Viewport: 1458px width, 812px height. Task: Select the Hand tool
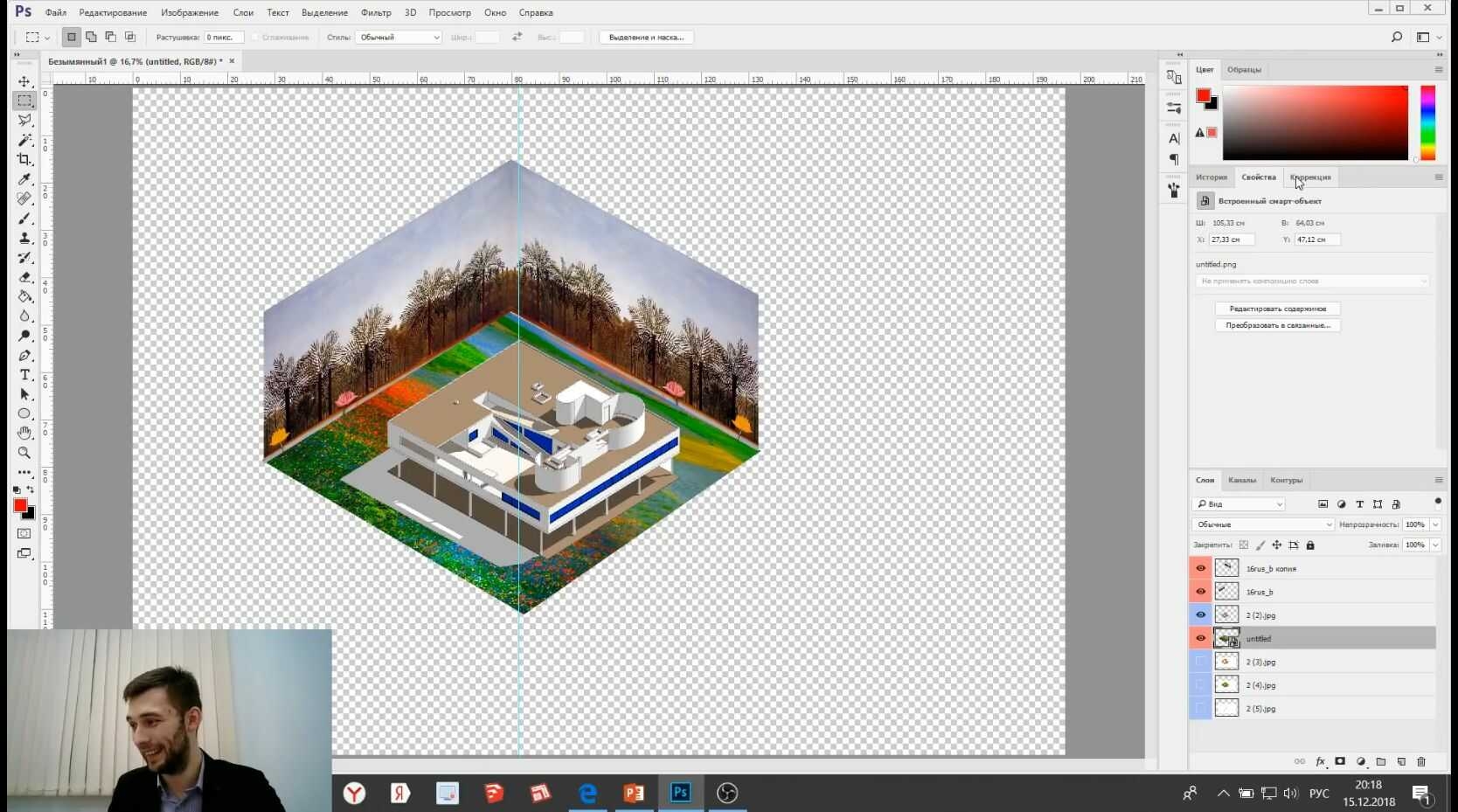[x=24, y=434]
